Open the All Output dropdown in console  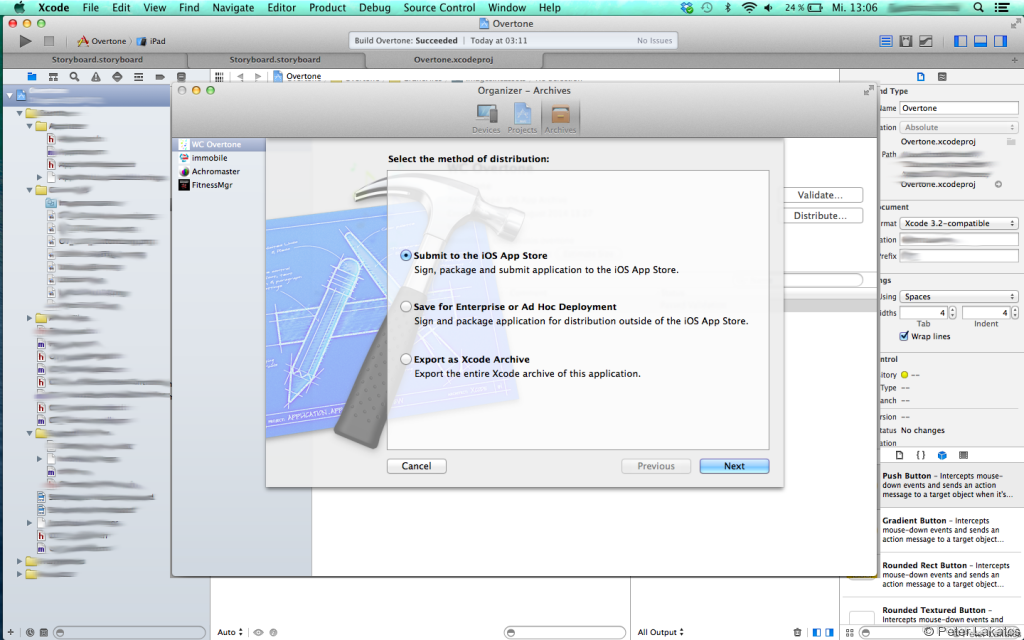click(x=660, y=632)
